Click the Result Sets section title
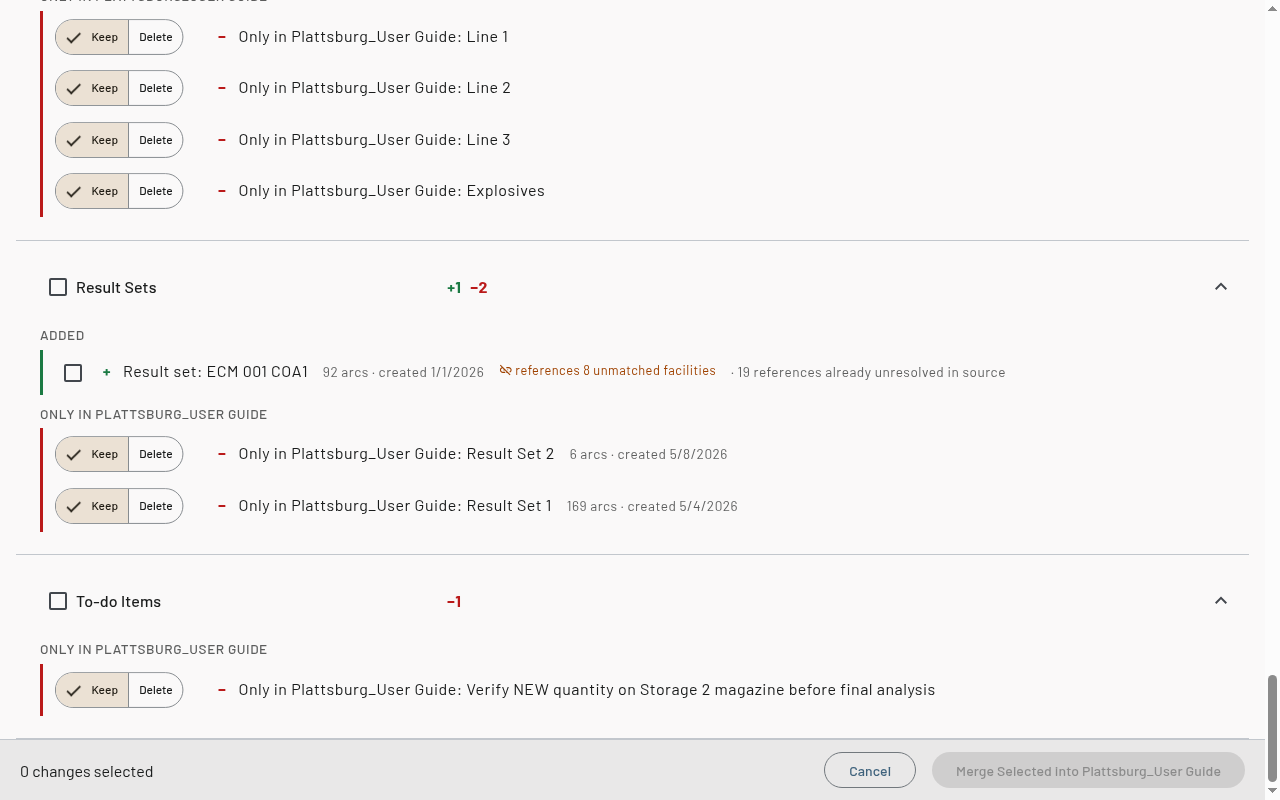Image resolution: width=1280 pixels, height=800 pixels. [116, 287]
